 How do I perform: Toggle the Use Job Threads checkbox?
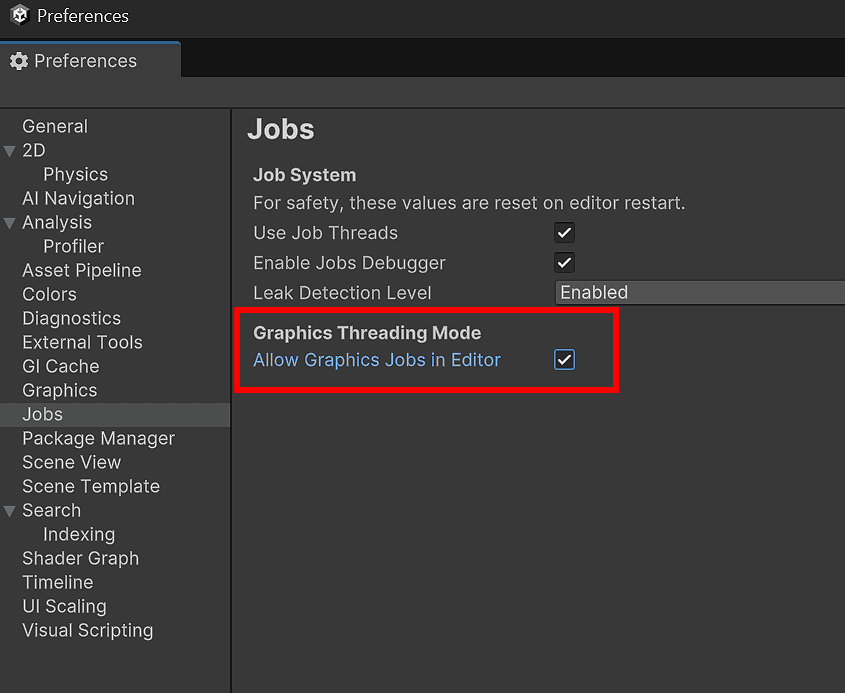coord(564,232)
